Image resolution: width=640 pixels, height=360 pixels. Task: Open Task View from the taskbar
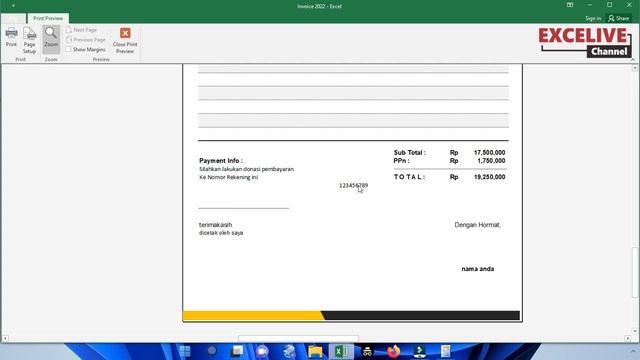click(x=237, y=351)
